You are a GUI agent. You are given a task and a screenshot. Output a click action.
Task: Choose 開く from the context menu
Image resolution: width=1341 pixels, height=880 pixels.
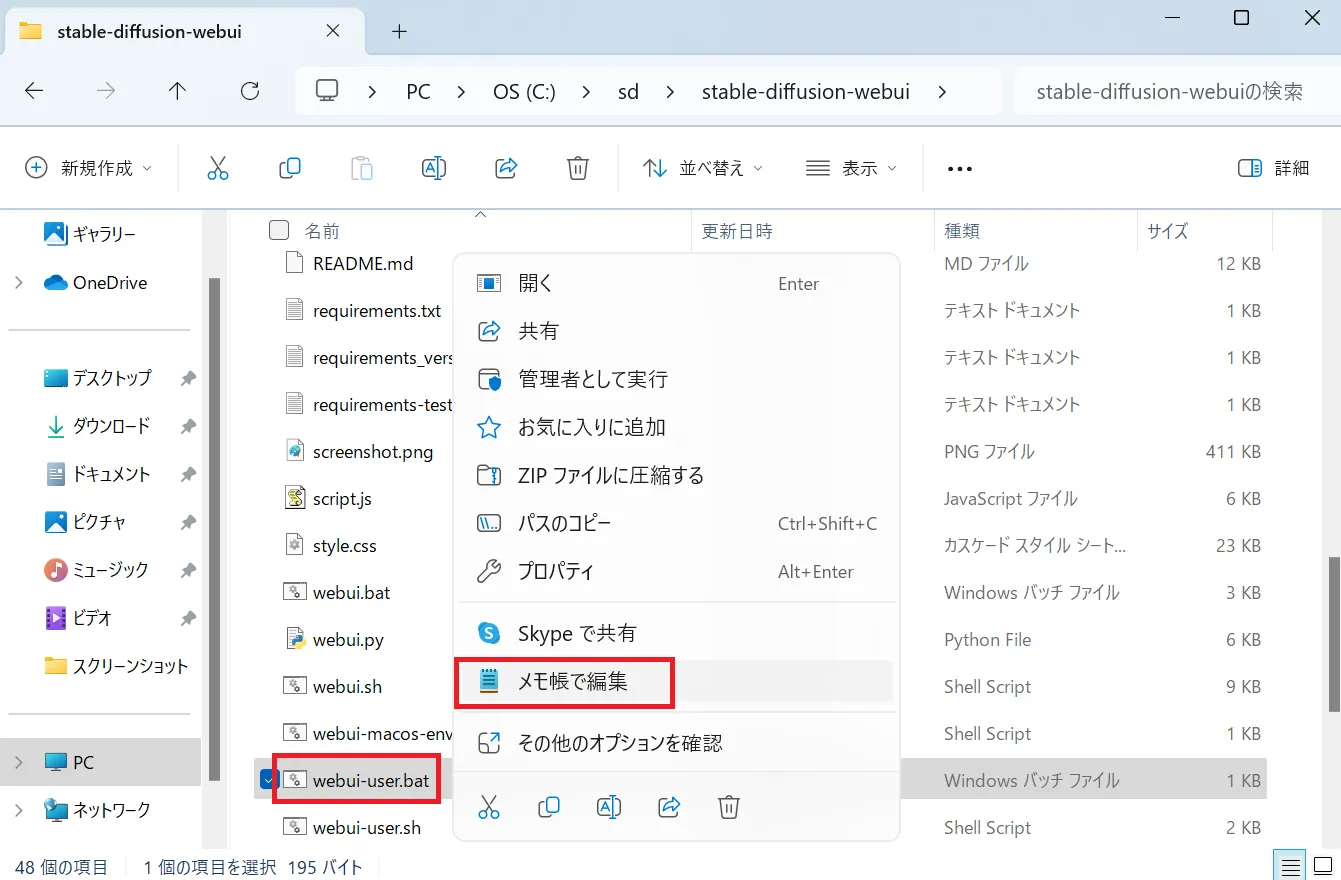[676, 284]
